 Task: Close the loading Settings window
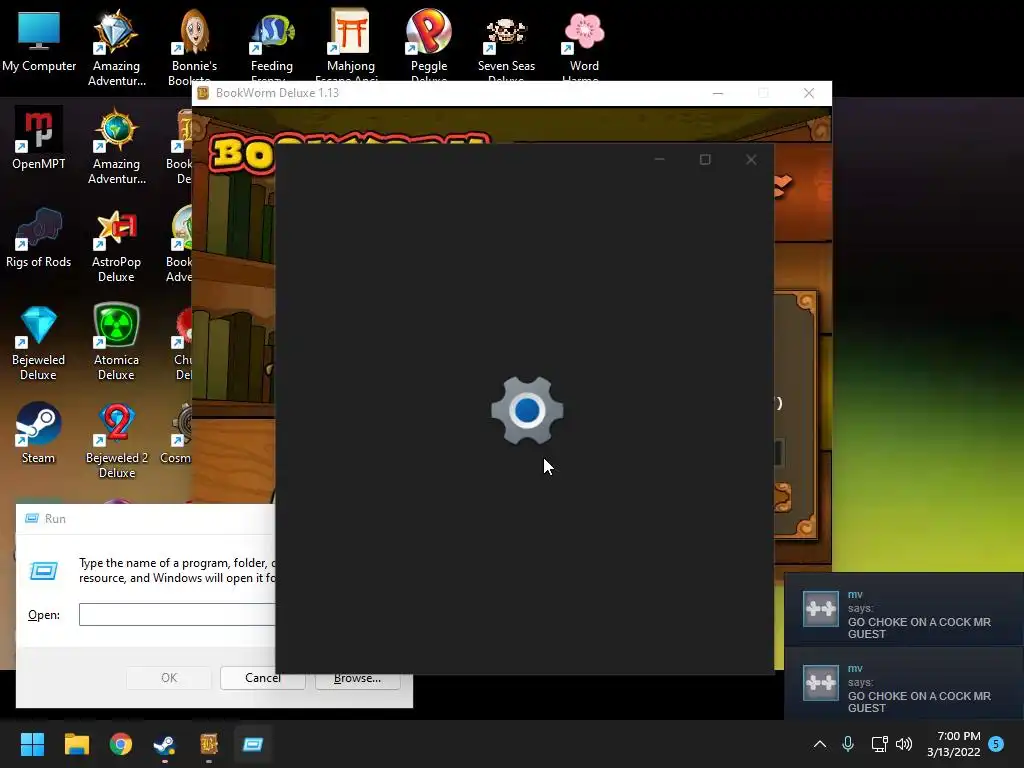click(x=751, y=159)
